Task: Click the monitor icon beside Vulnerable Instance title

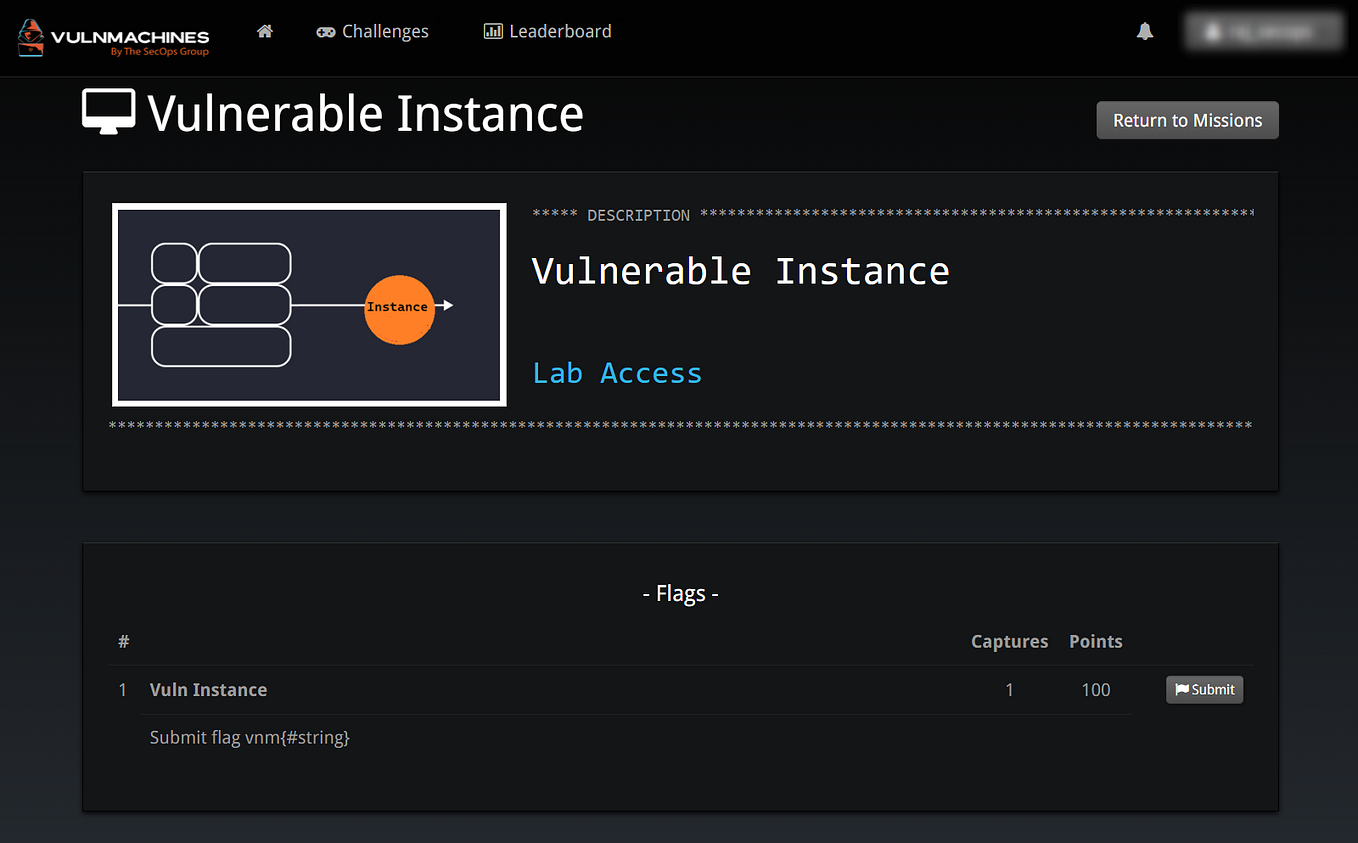Action: [x=106, y=112]
